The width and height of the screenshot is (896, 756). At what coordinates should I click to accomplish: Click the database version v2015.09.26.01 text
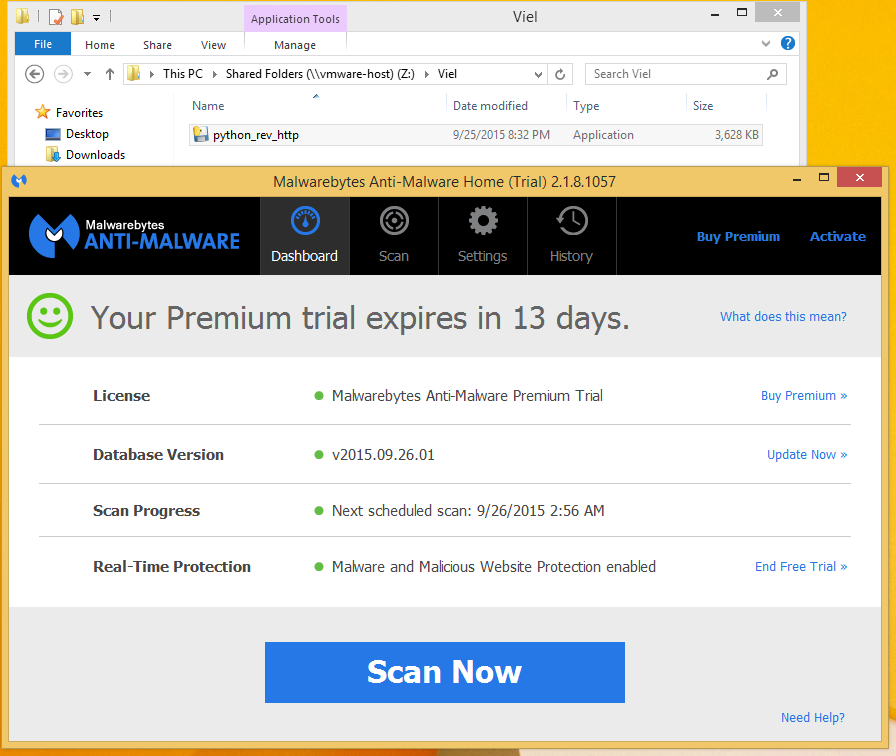click(x=383, y=455)
